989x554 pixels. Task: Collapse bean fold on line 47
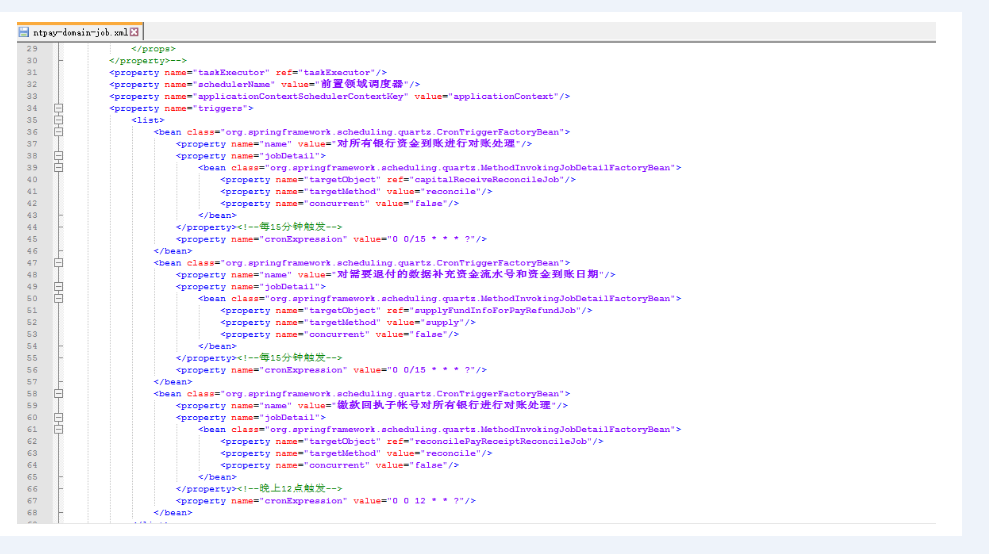tap(59, 262)
